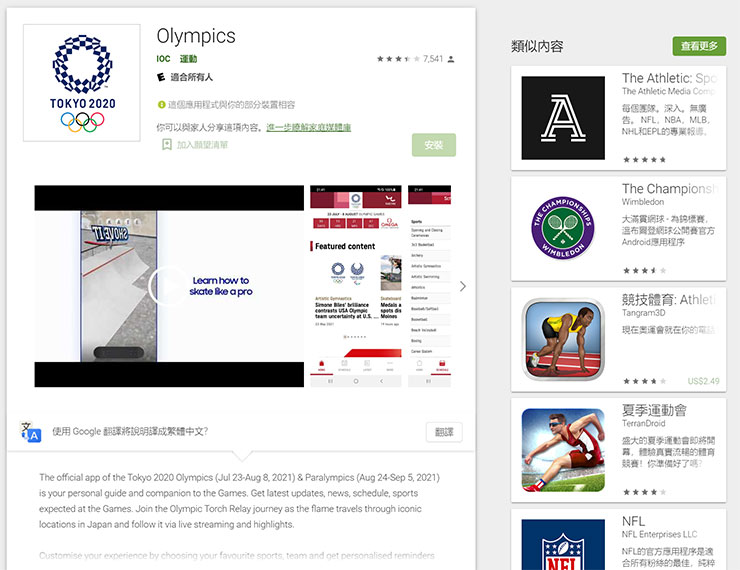Open the Tokyo 2020 Olympics app icon
The height and width of the screenshot is (570, 740).
82,83
